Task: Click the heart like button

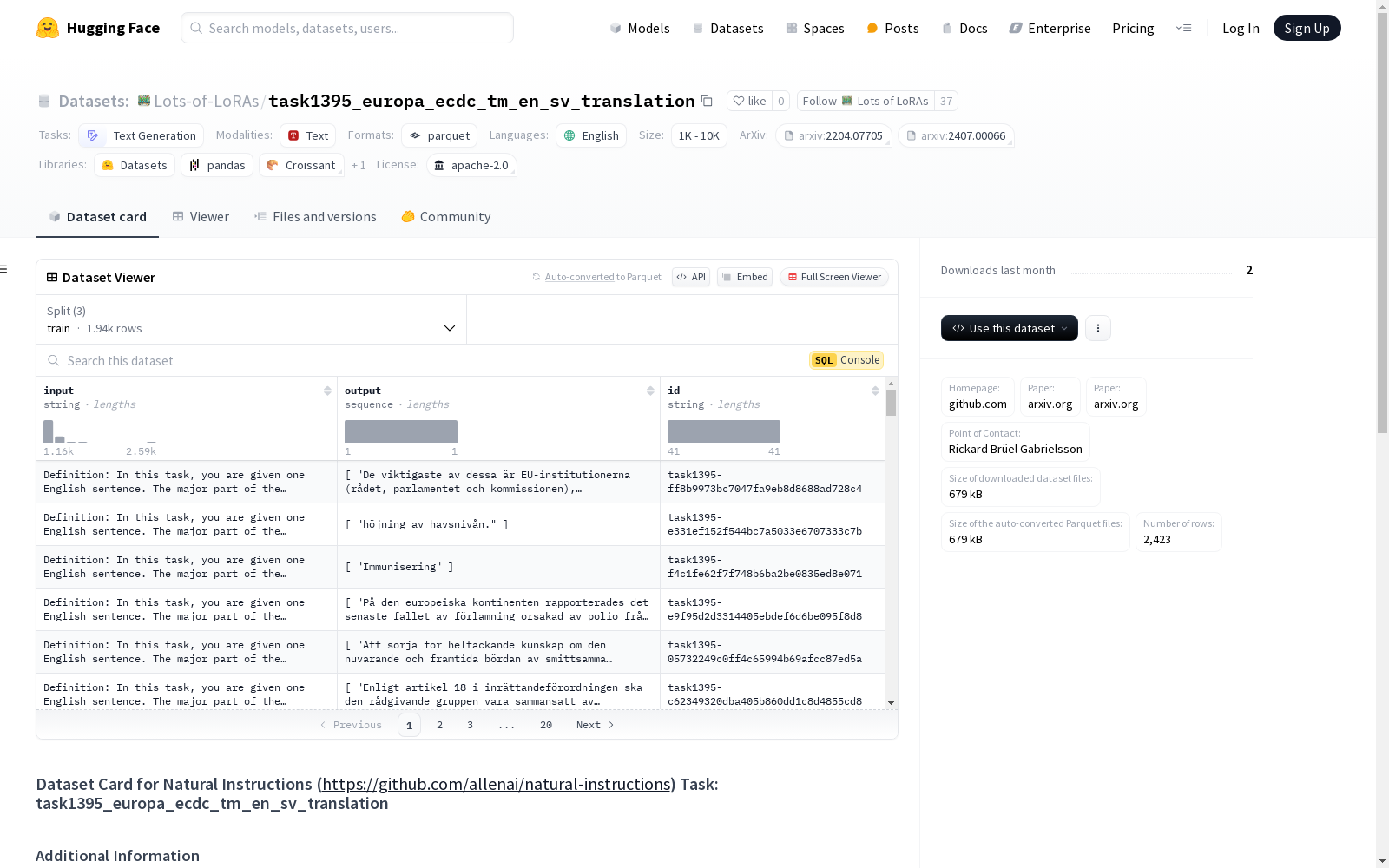Action: [x=749, y=101]
